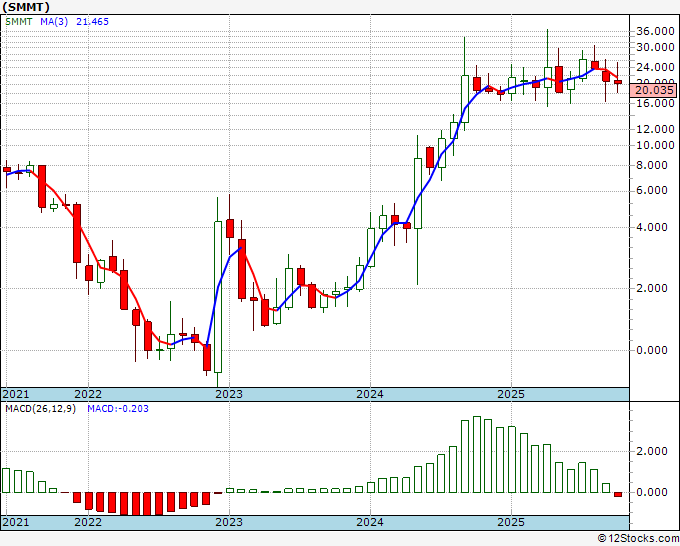
Task: Click 2022 on the price chart timeline
Action: [88, 394]
